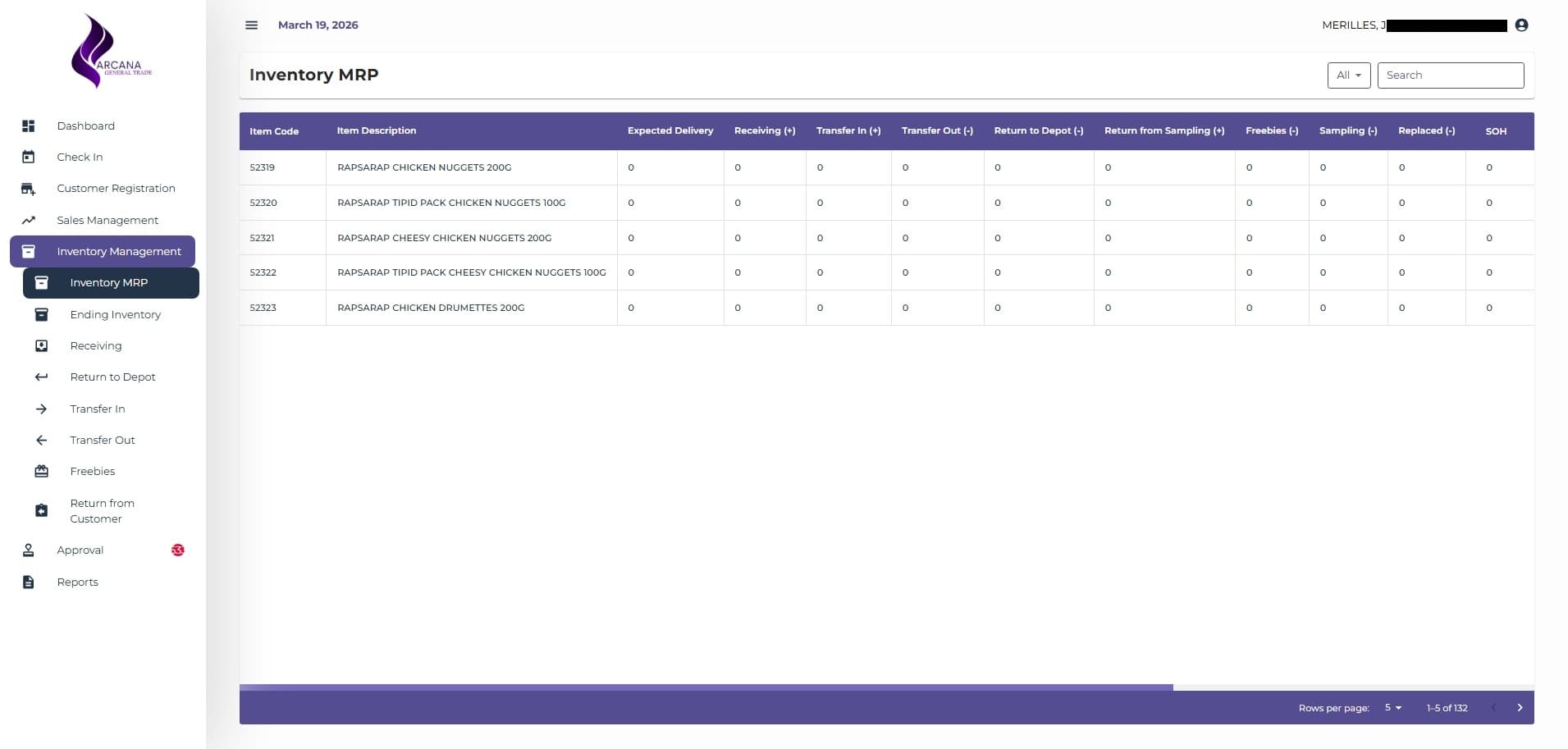Open the All filter dropdown
Viewport: 1568px width, 749px height.
coord(1347,75)
